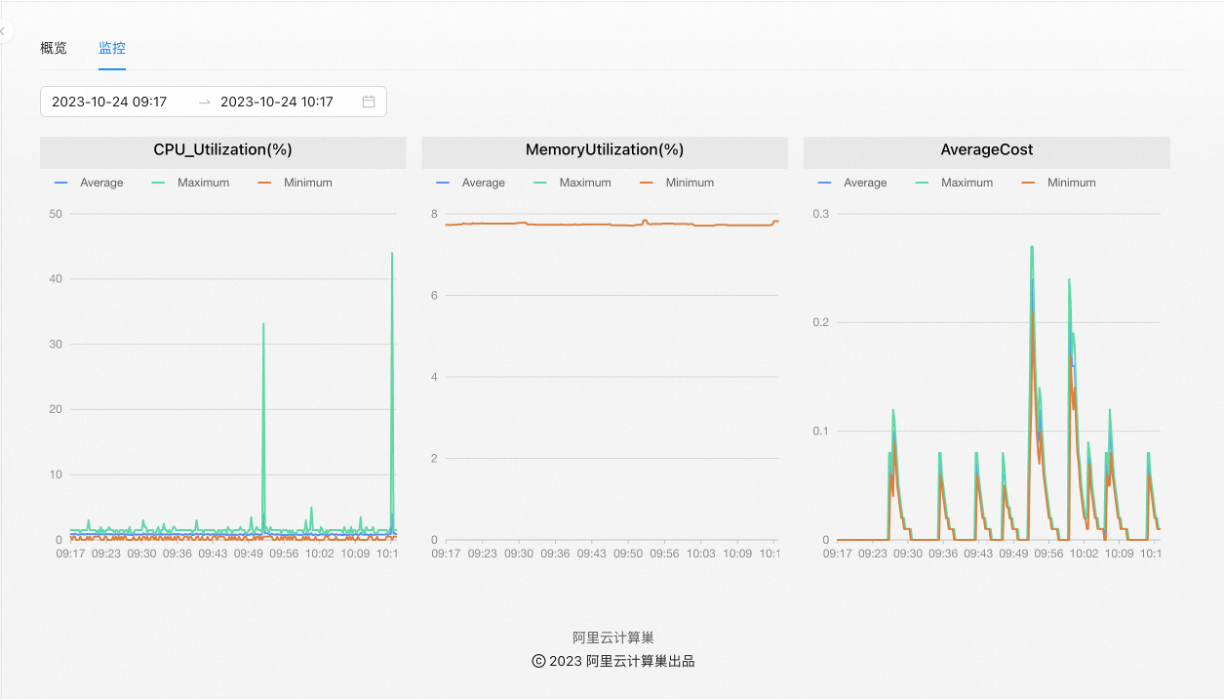Hide Average series in MemoryUtilization chart

pyautogui.click(x=471, y=183)
